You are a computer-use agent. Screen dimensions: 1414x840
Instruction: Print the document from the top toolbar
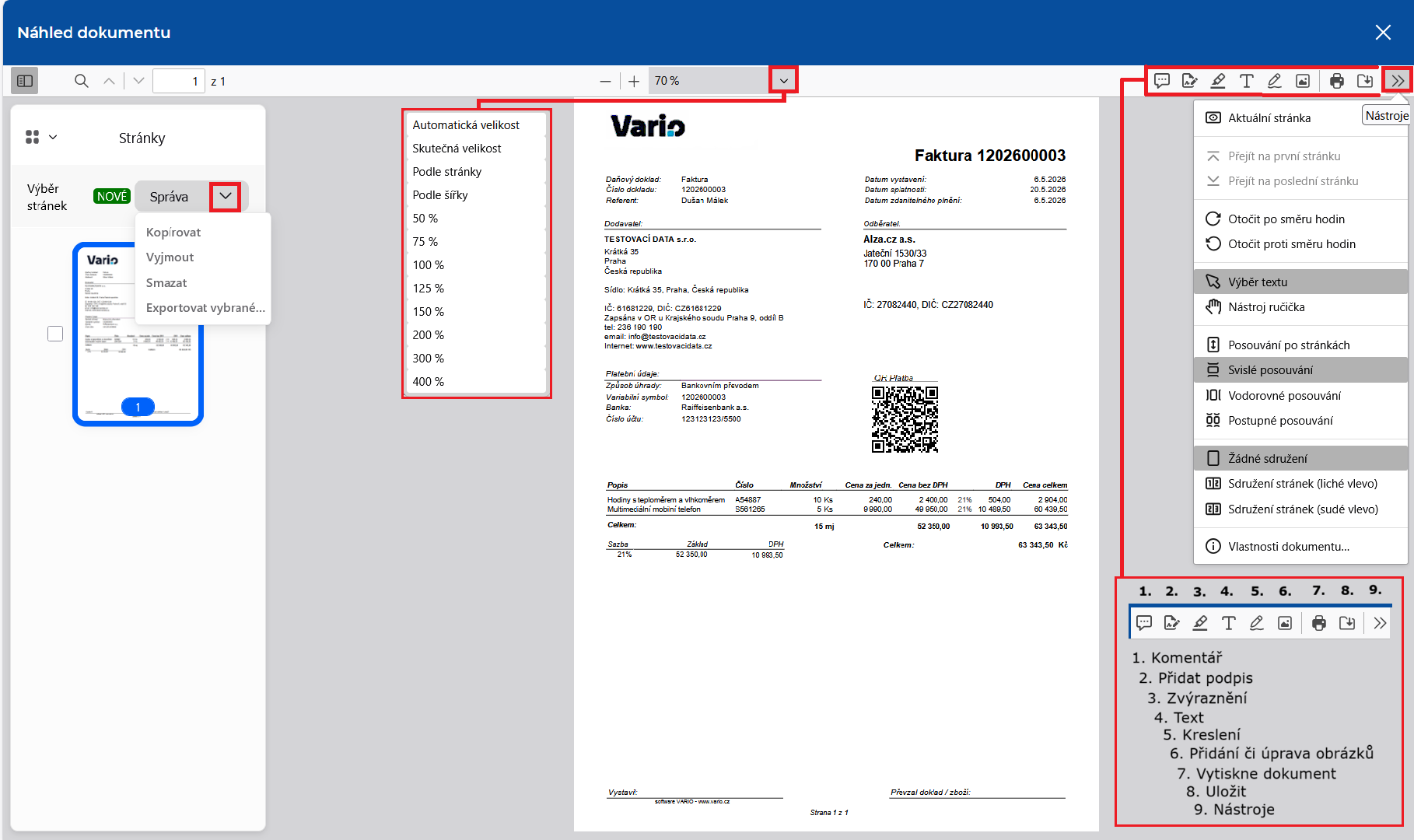(1337, 81)
